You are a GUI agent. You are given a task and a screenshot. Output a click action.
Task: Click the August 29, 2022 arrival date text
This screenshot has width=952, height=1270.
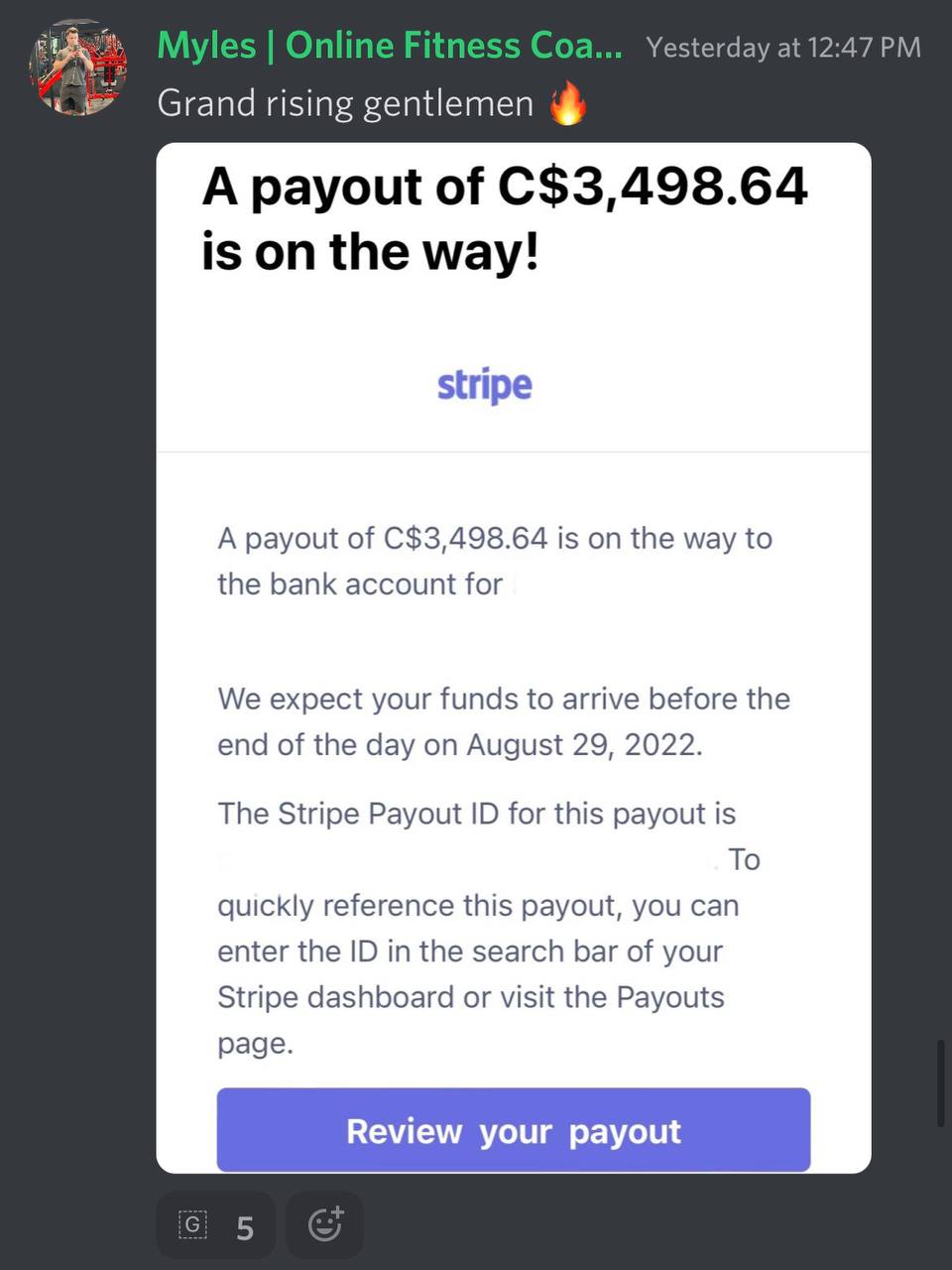coord(584,744)
